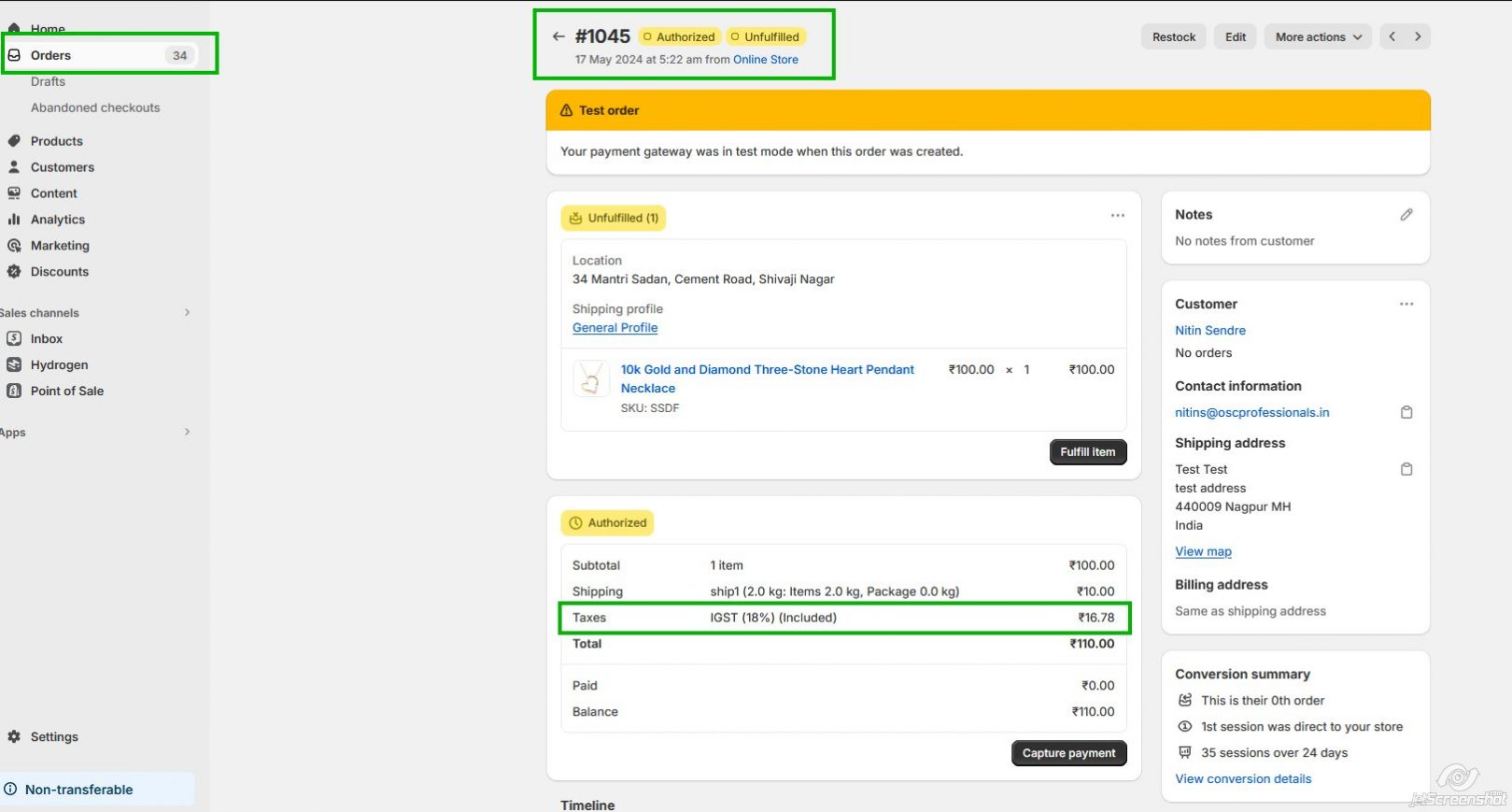The image size is (1512, 812).
Task: Expand the Apps section in sidebar
Action: point(187,433)
